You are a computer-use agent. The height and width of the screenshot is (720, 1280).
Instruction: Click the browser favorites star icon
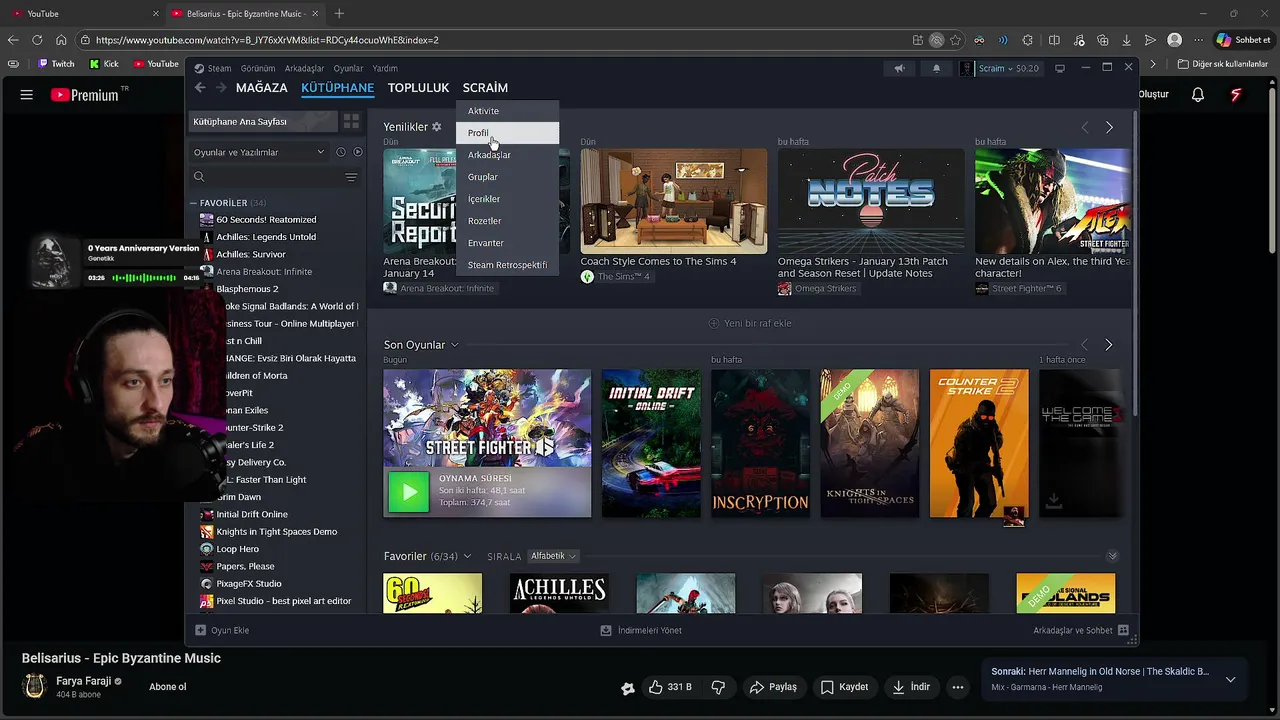pyautogui.click(x=956, y=40)
